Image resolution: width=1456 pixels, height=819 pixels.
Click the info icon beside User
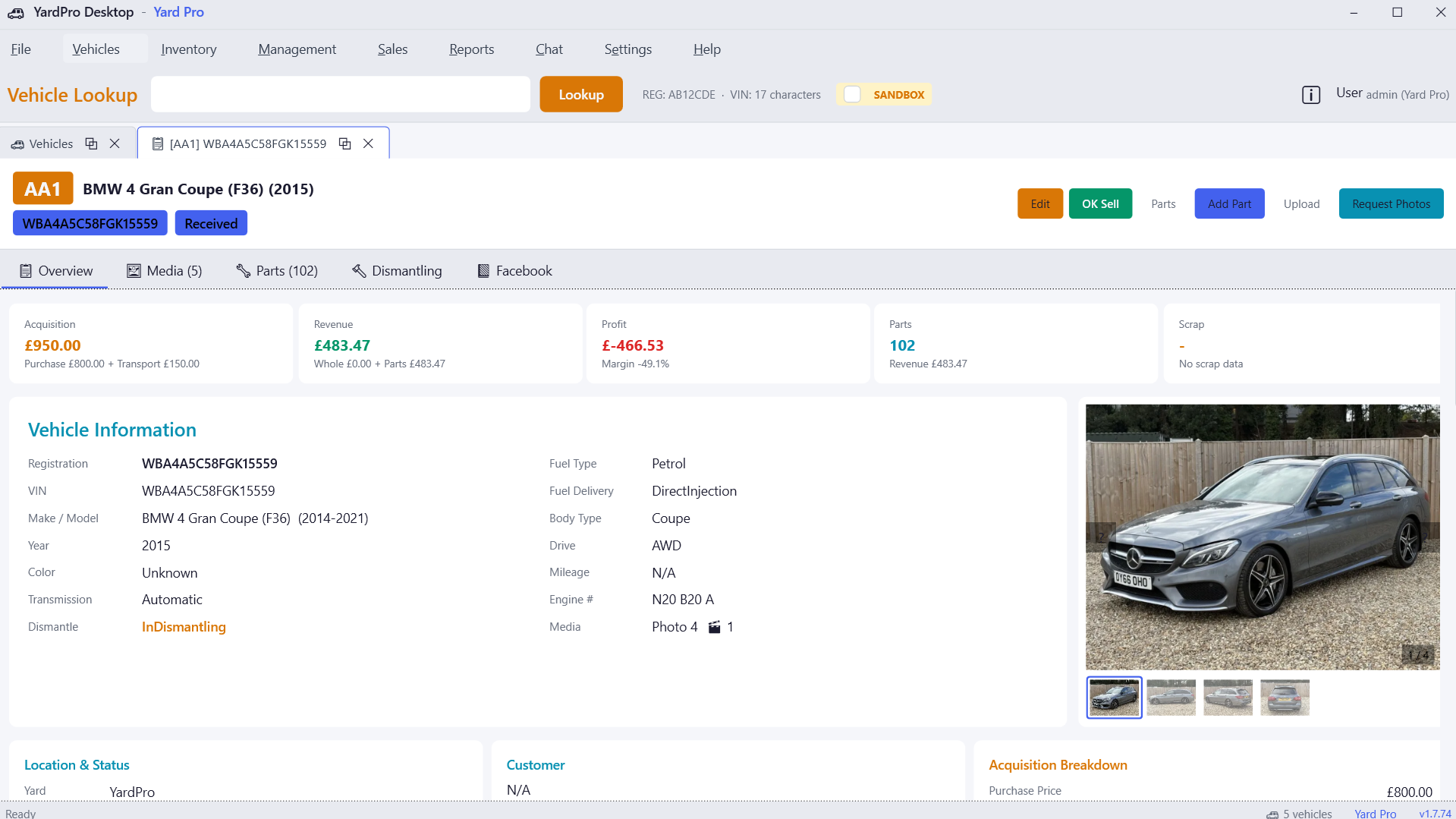pyautogui.click(x=1311, y=95)
